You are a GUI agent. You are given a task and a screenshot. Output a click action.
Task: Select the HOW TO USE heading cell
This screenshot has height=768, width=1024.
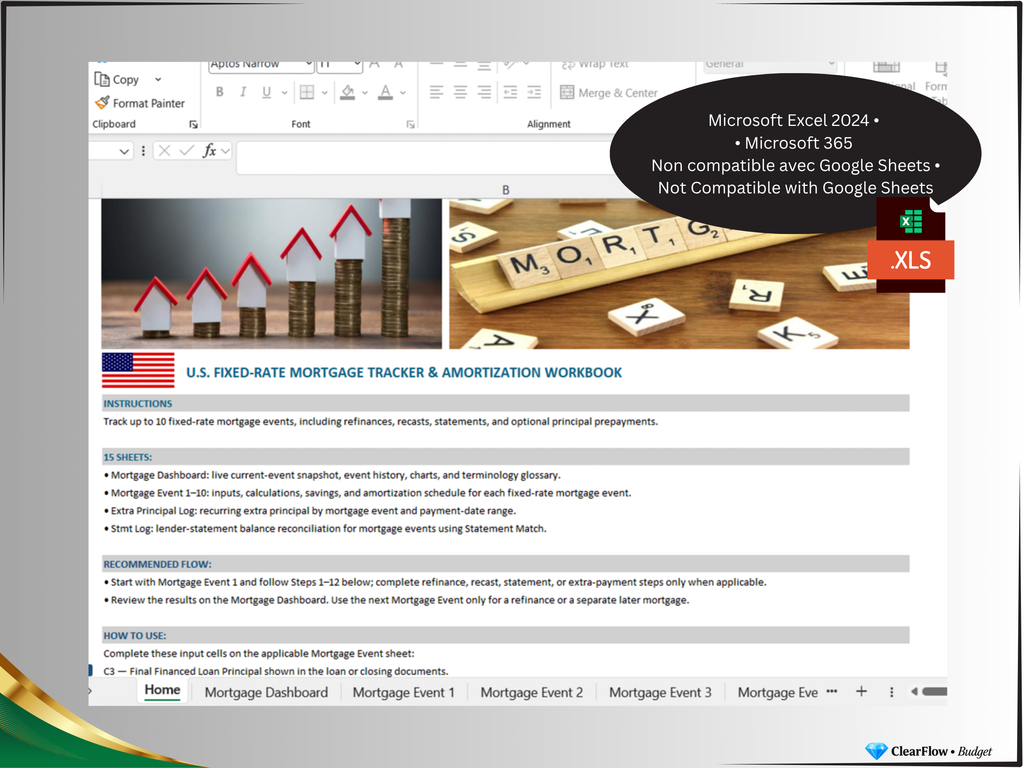505,635
